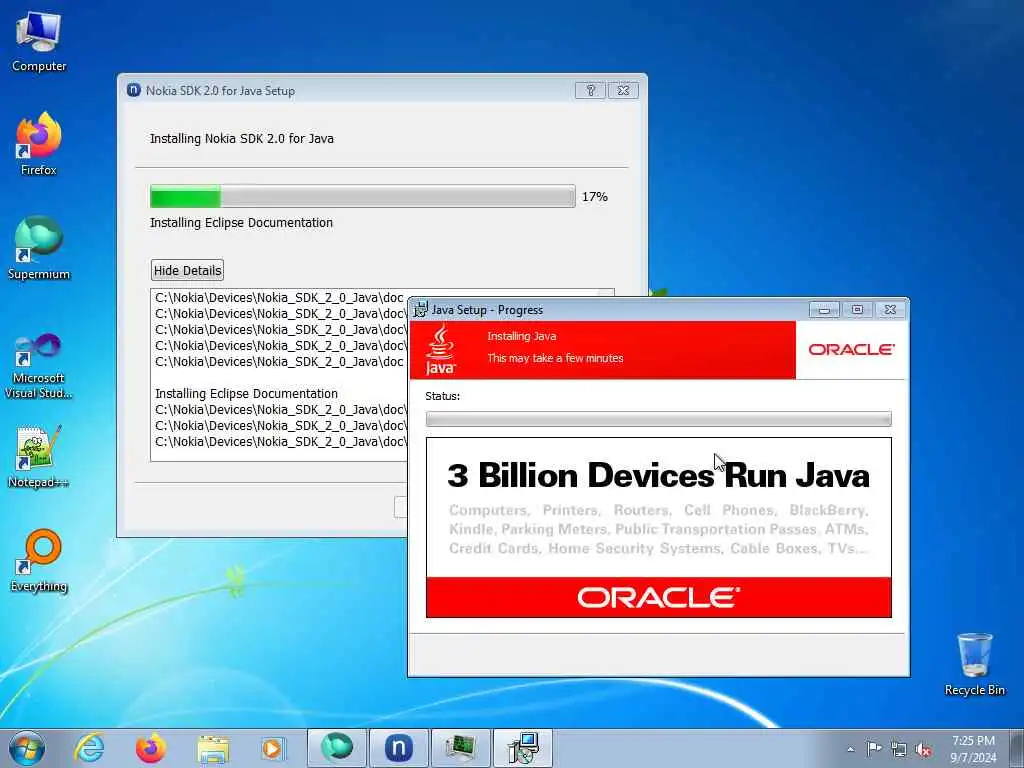This screenshot has width=1024, height=768.
Task: Click the install details log list
Action: pos(279,376)
